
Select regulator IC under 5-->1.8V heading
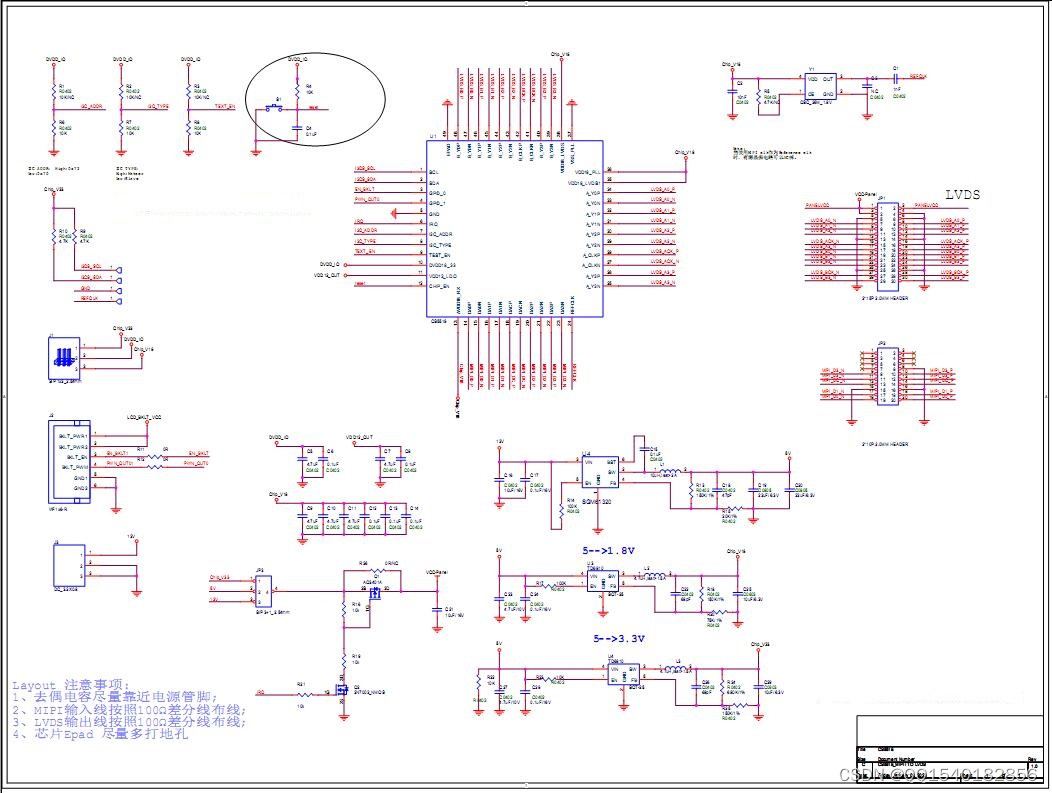(x=604, y=580)
